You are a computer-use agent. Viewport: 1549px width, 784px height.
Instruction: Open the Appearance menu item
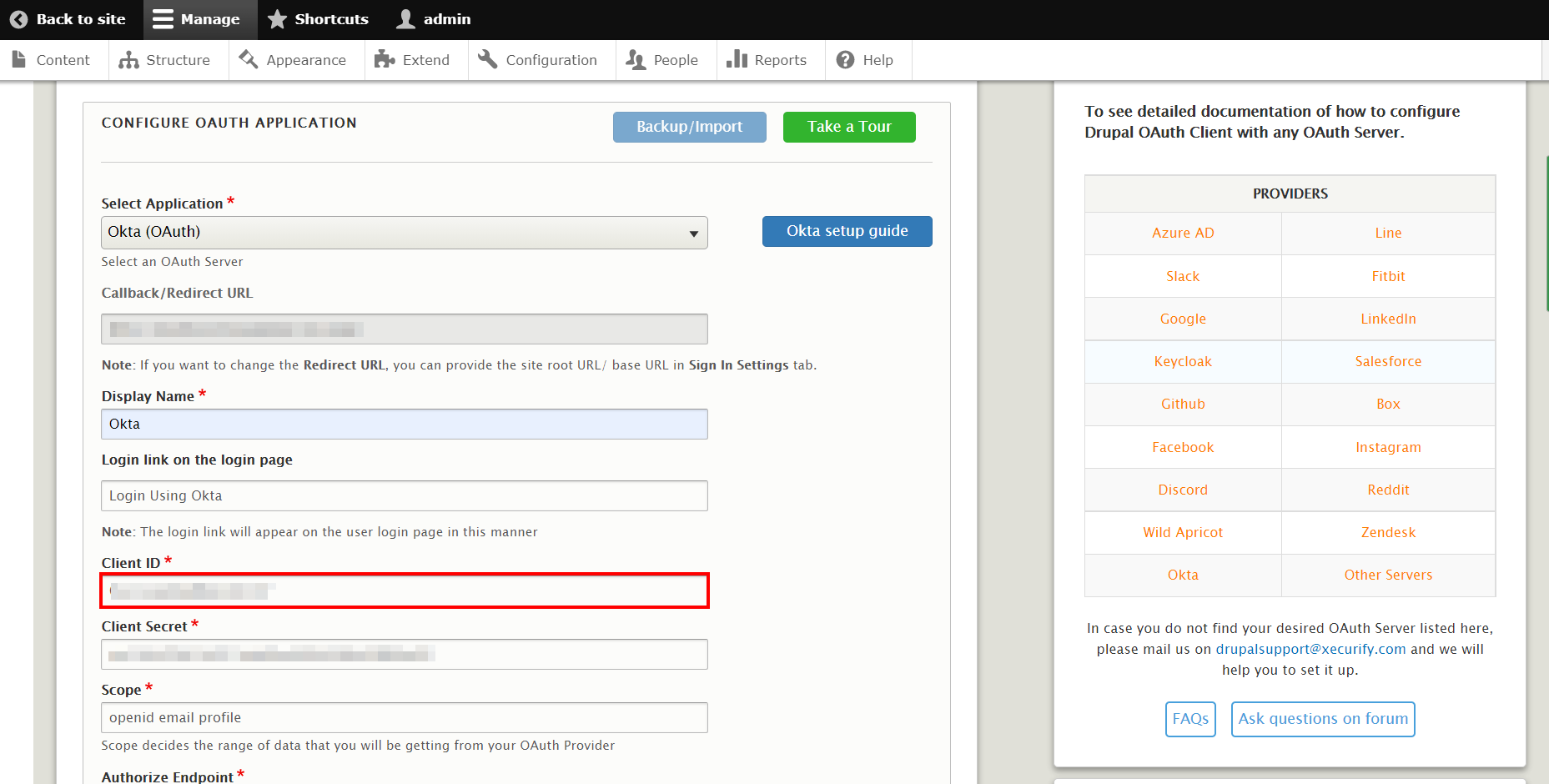pos(305,60)
